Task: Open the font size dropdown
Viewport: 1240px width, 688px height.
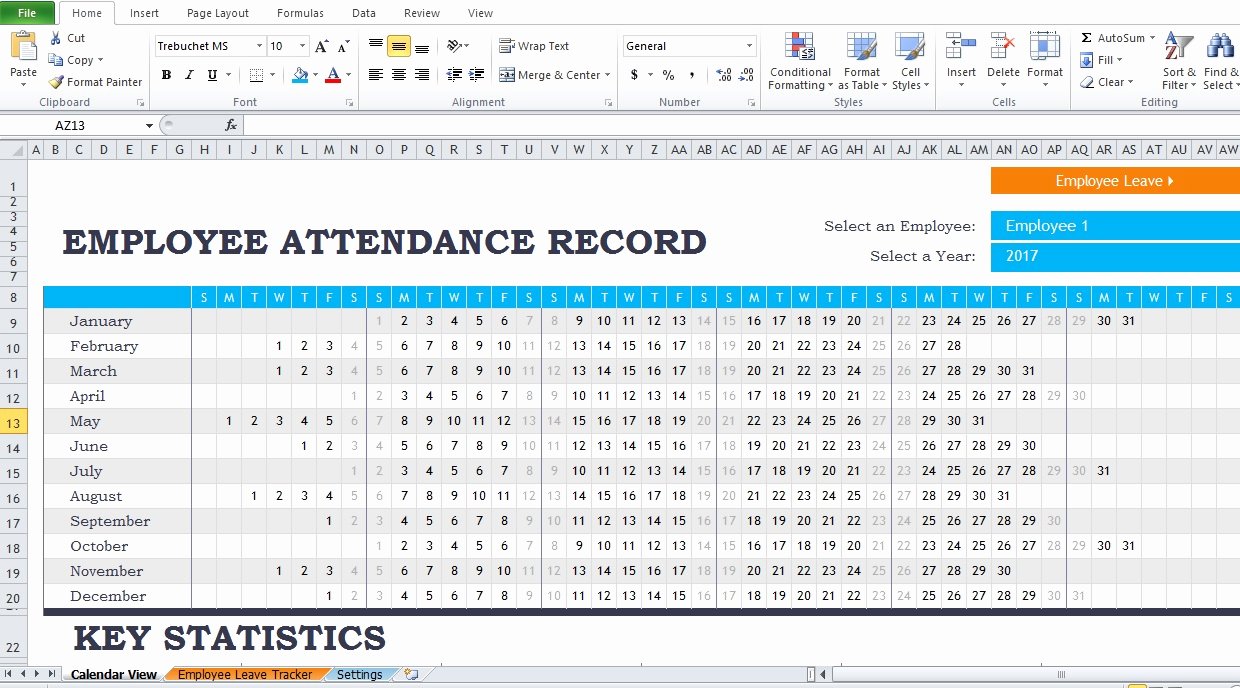Action: coord(303,46)
